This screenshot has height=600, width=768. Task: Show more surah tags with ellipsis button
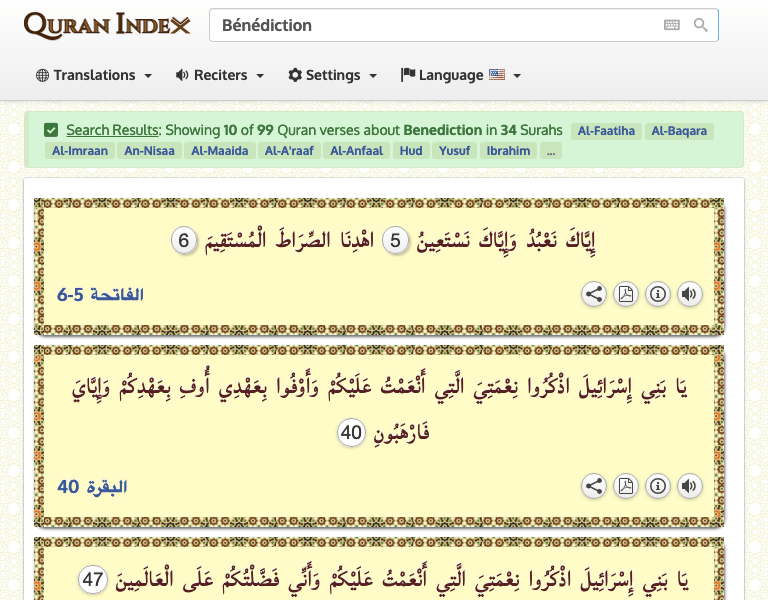click(x=552, y=151)
